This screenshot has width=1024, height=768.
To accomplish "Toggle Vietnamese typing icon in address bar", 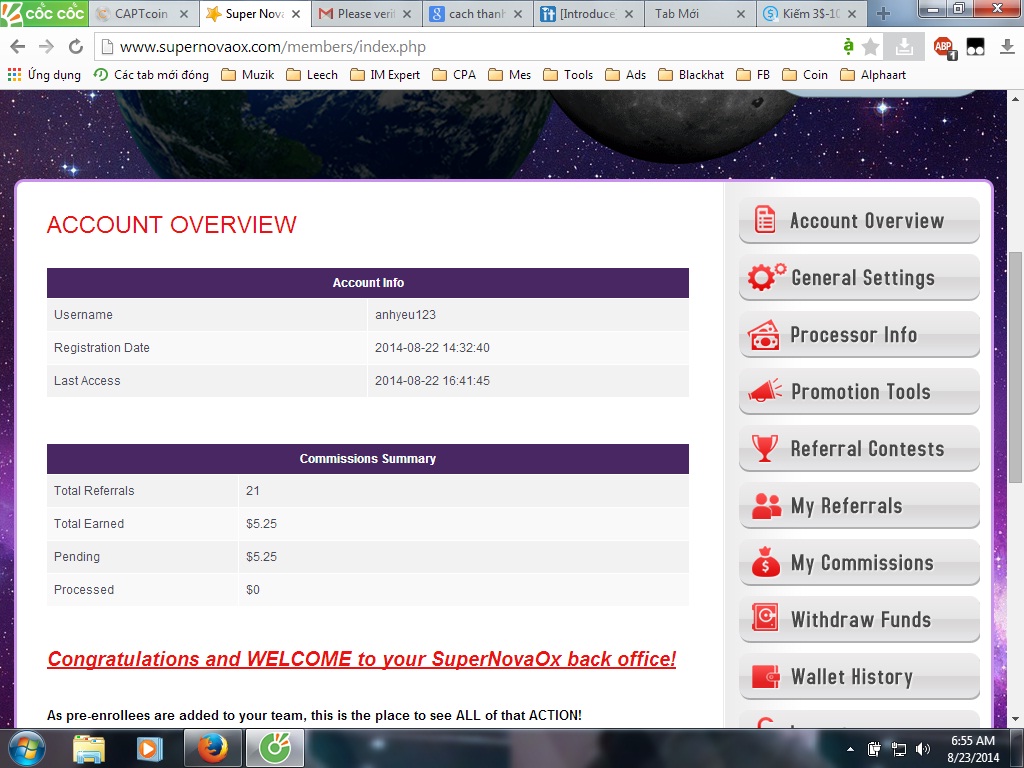I will (x=848, y=46).
